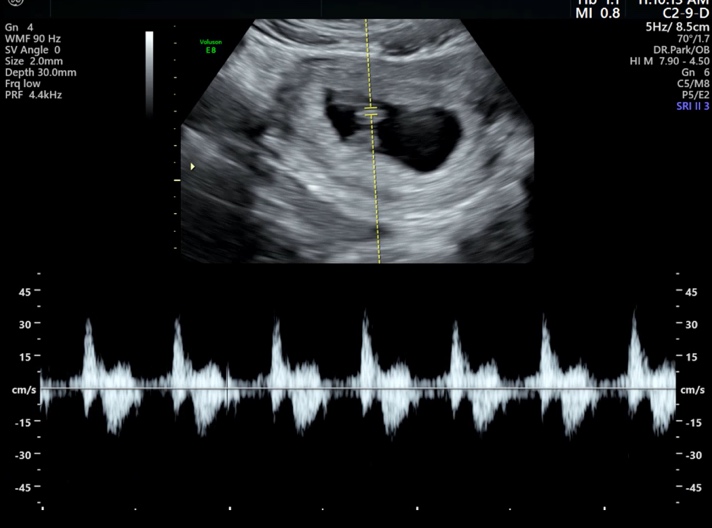This screenshot has height=528, width=712.
Task: Click the right scale -30 velocity label
Action: click(x=693, y=455)
